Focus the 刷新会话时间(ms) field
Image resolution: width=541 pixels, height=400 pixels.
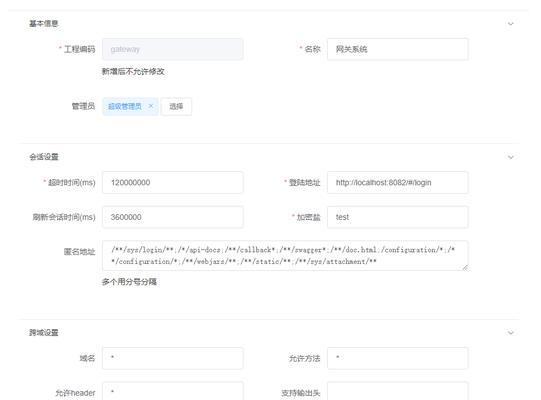(x=173, y=217)
